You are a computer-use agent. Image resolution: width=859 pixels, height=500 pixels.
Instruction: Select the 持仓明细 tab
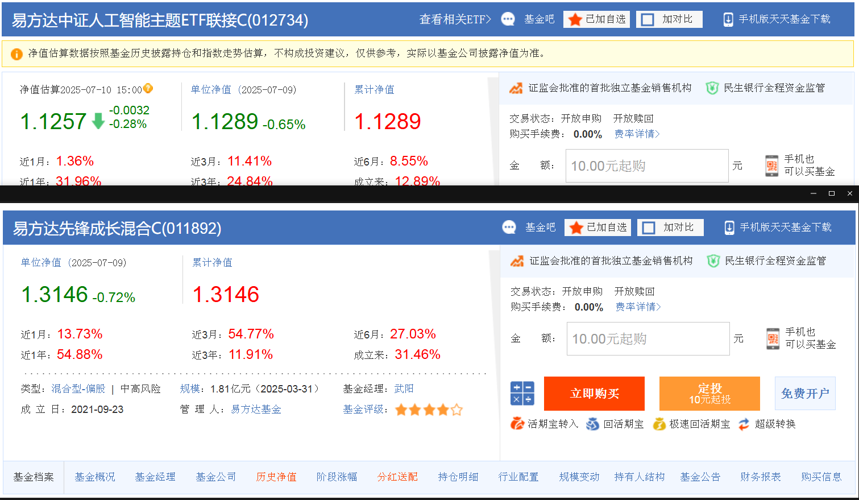[x=458, y=477]
